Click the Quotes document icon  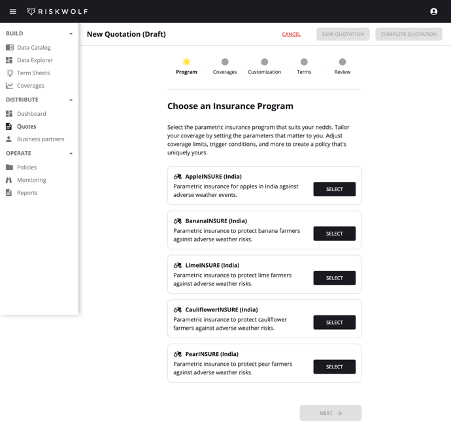click(x=9, y=126)
